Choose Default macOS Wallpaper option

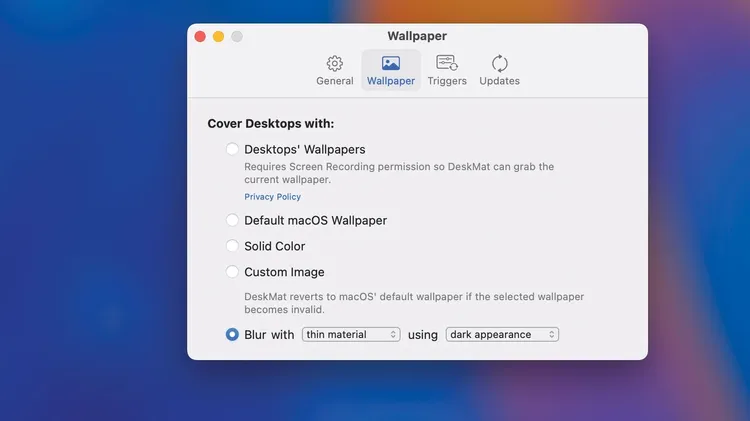point(232,220)
